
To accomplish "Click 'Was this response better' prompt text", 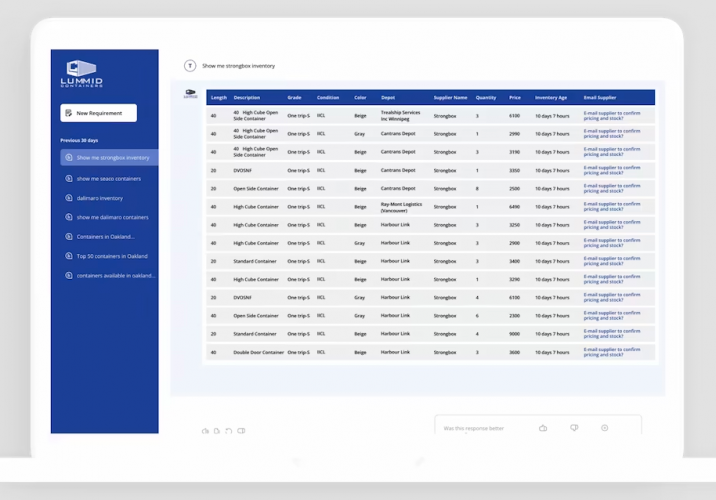I will (474, 428).
